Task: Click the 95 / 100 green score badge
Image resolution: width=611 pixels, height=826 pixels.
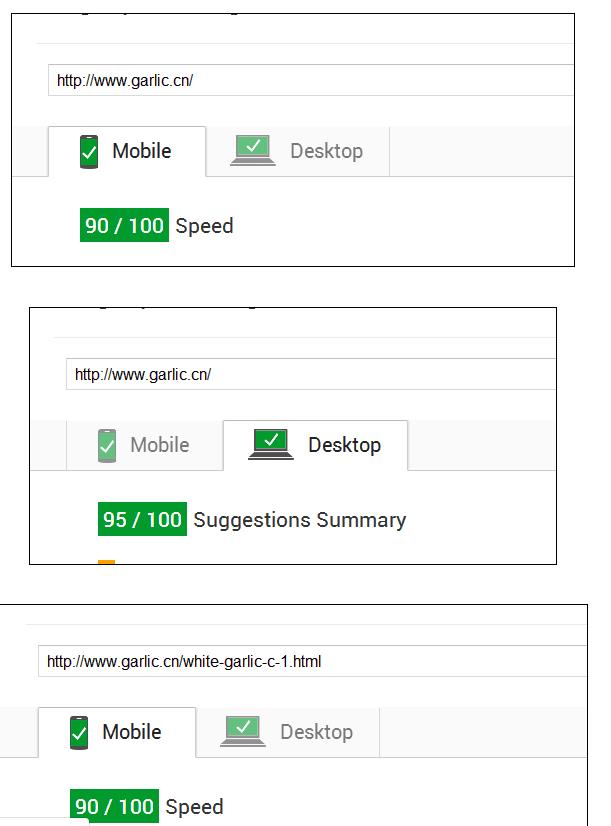Action: [x=142, y=520]
